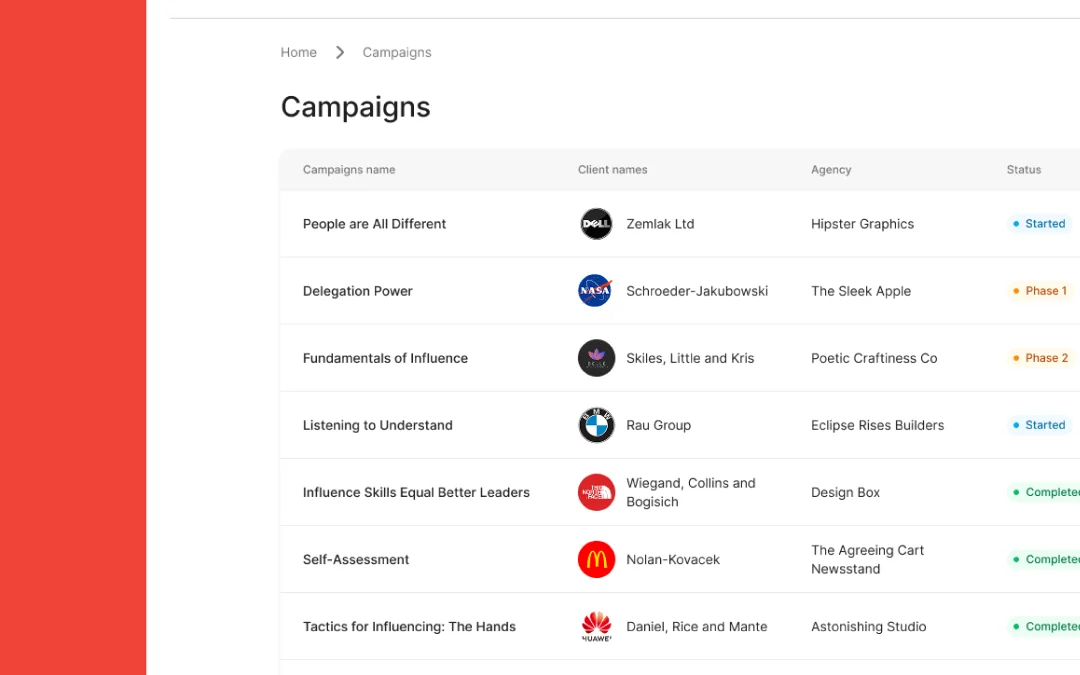
Task: Click the Status column header
Action: [1024, 169]
